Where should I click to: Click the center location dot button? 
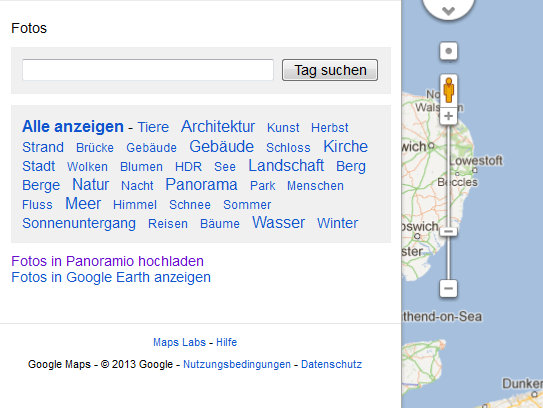(x=448, y=51)
